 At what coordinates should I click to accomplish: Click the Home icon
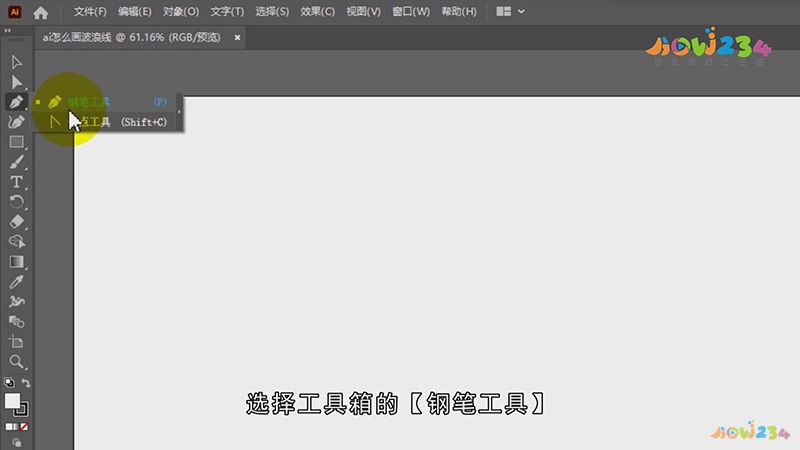(40, 12)
